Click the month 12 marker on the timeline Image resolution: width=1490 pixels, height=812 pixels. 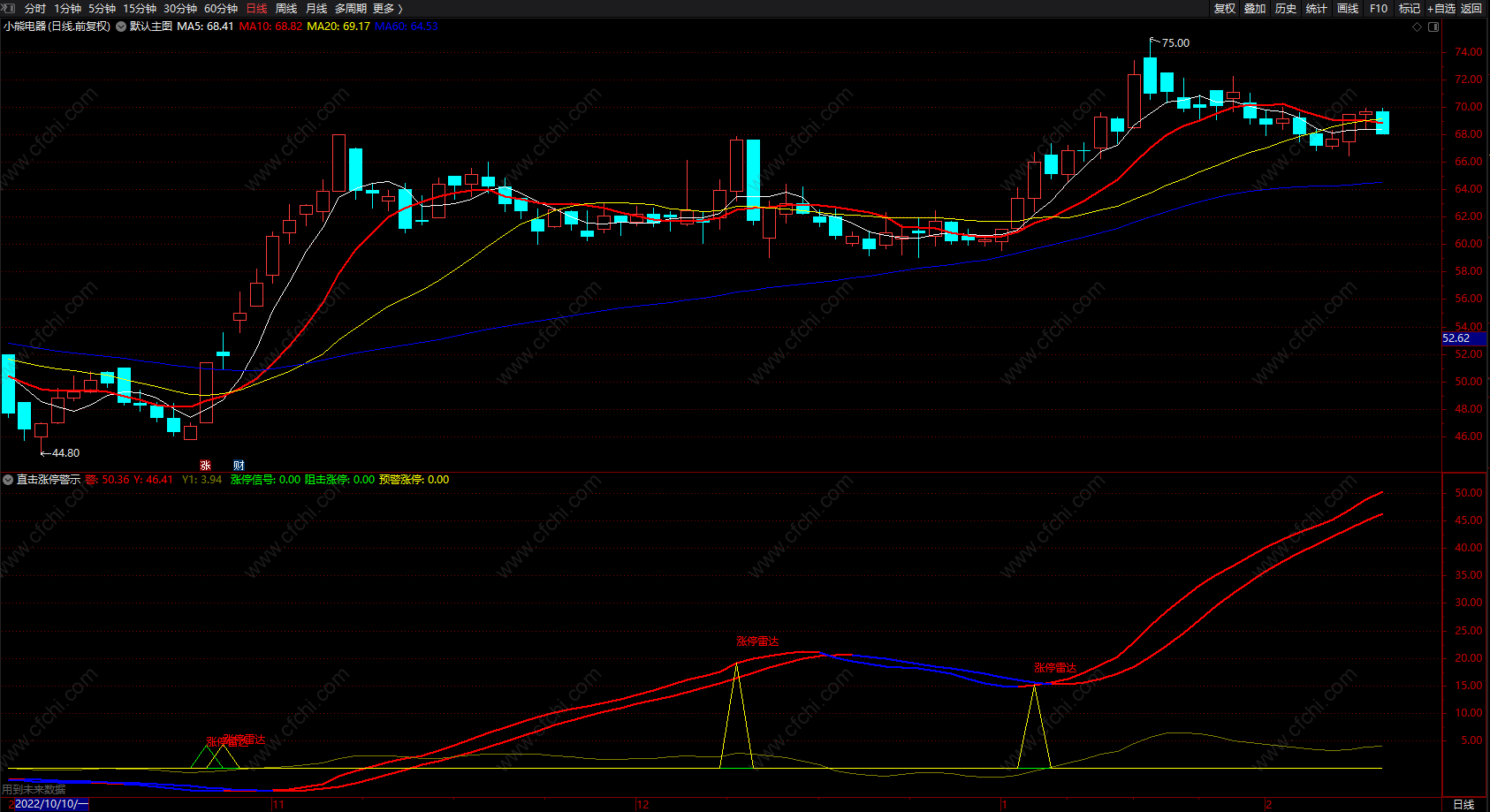(x=643, y=805)
